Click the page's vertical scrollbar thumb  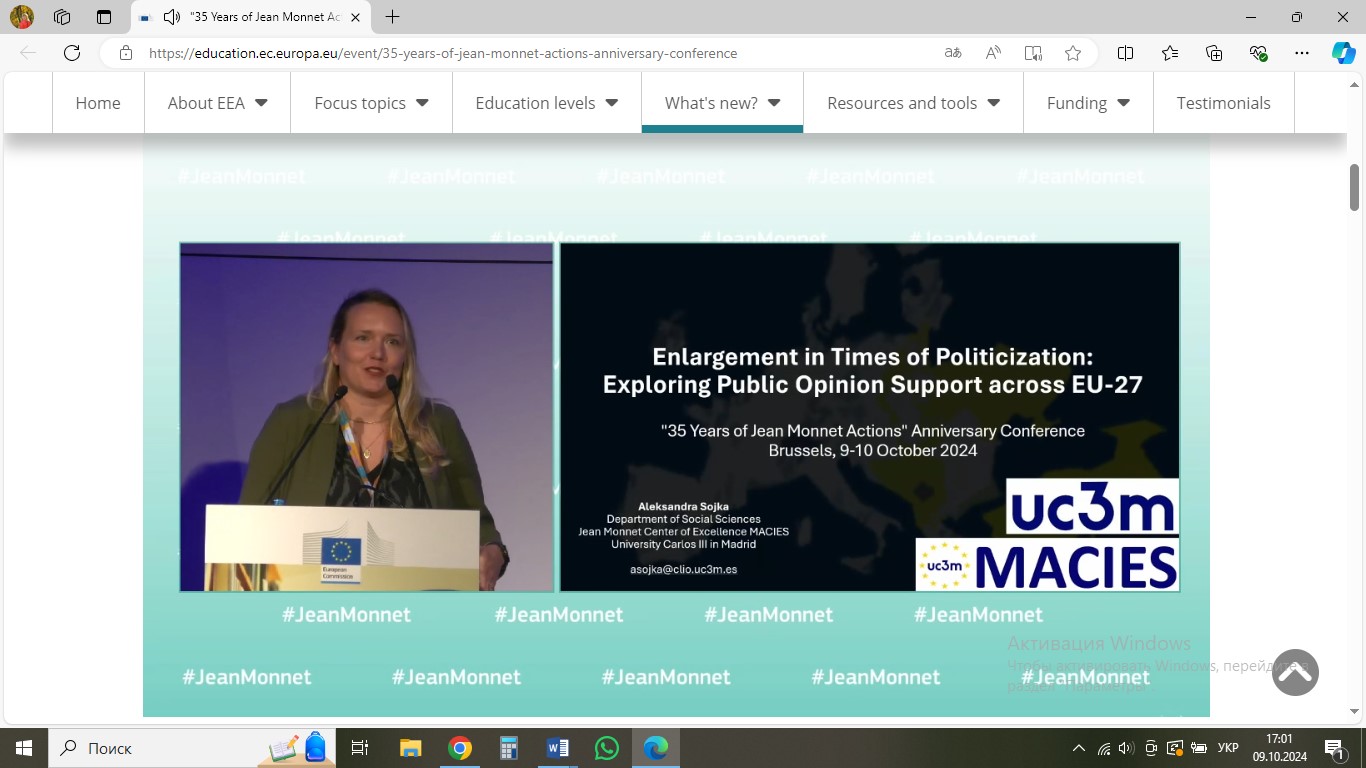coord(1355,187)
